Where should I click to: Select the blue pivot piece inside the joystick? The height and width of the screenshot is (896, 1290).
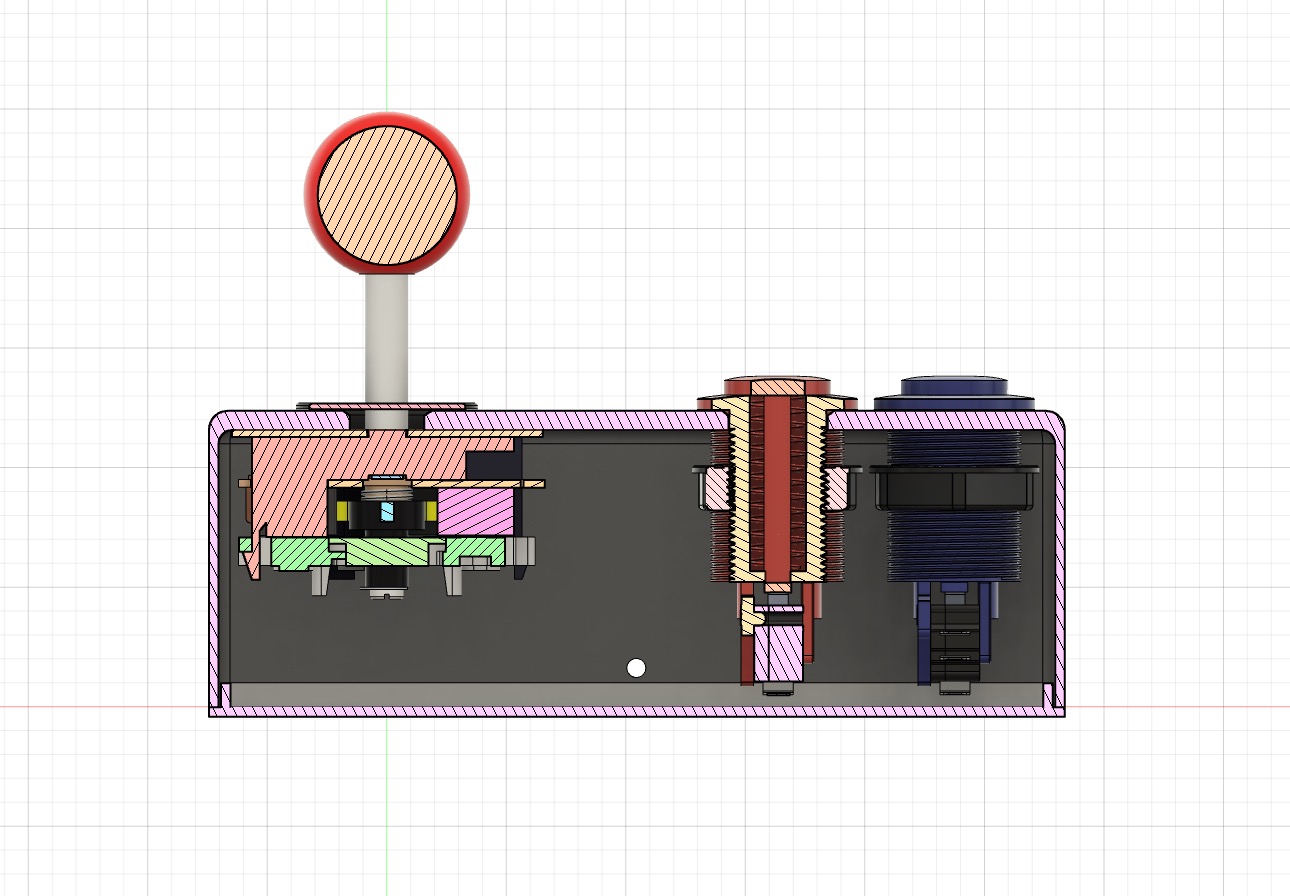[x=388, y=512]
